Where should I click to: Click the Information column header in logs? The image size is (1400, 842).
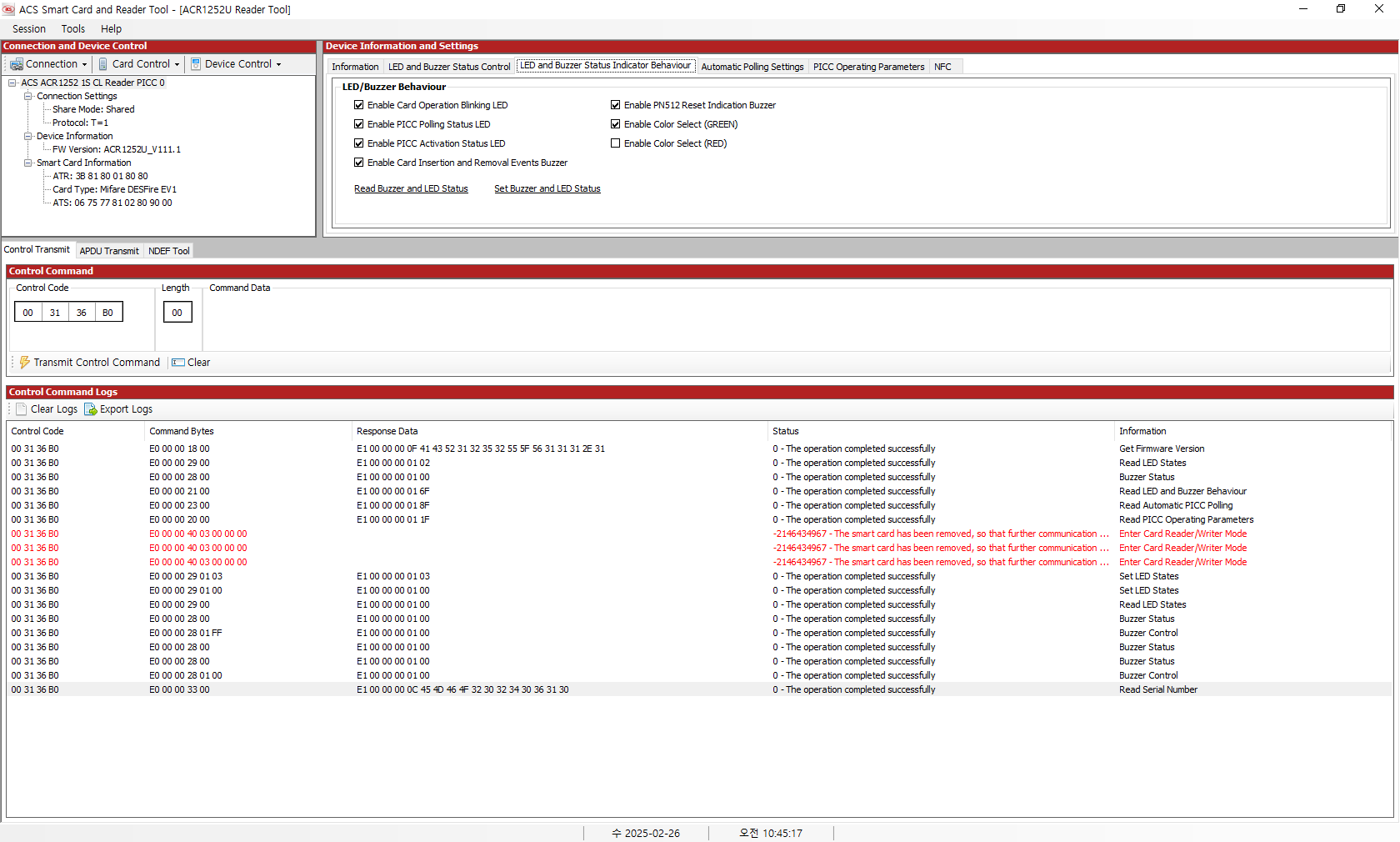1253,431
